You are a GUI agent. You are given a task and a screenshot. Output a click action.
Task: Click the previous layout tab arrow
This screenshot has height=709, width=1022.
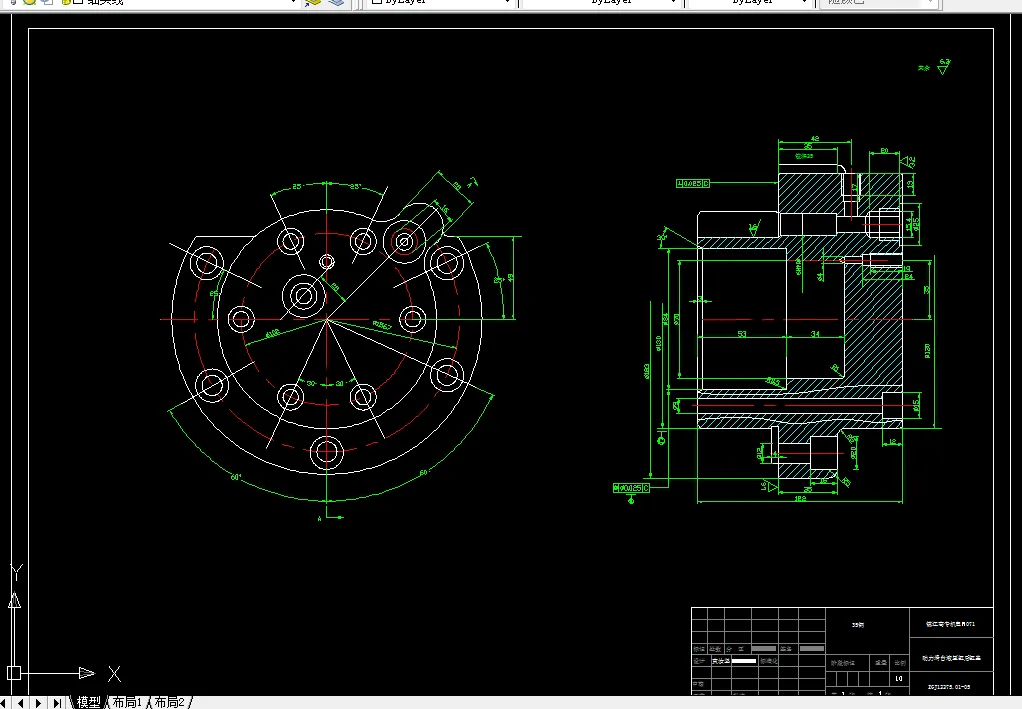click(x=21, y=702)
